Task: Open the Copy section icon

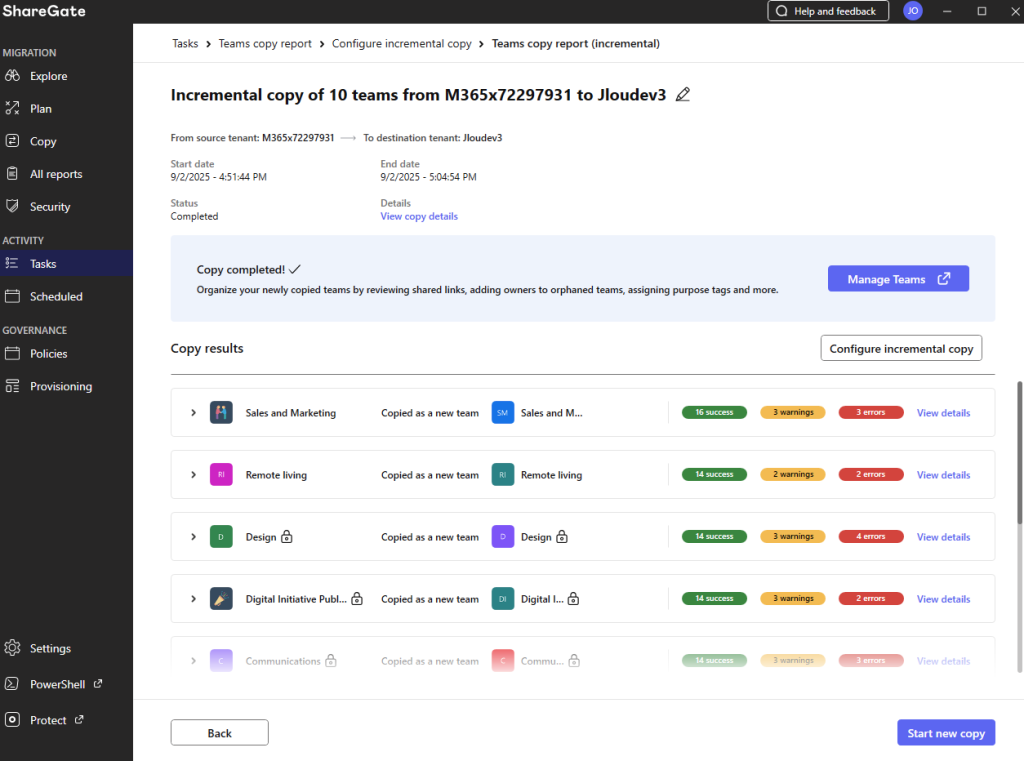Action: click(12, 140)
